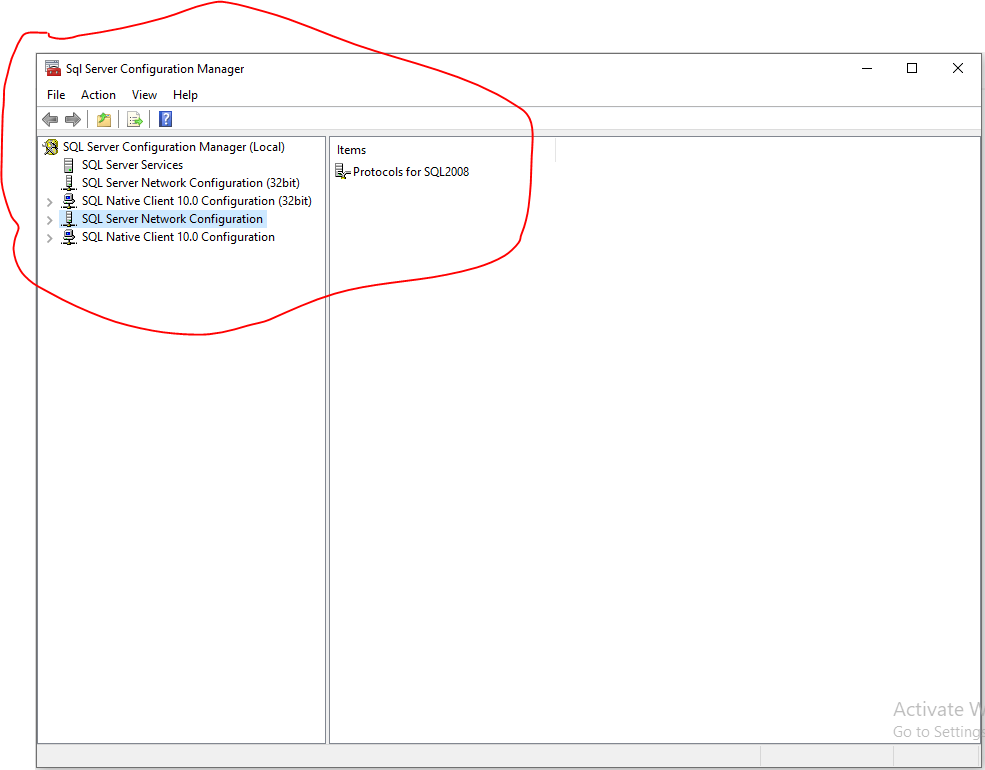Select SQL Native Client 10.0 Configuration (32bit) label
Image resolution: width=985 pixels, height=770 pixels.
pos(197,201)
